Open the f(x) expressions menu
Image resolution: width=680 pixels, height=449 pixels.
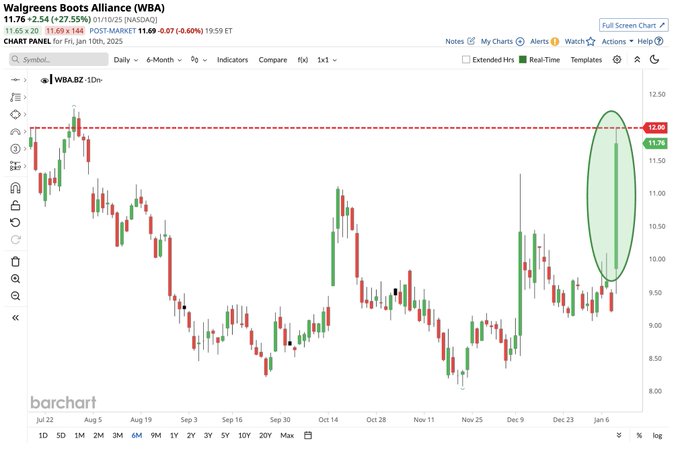coord(303,60)
